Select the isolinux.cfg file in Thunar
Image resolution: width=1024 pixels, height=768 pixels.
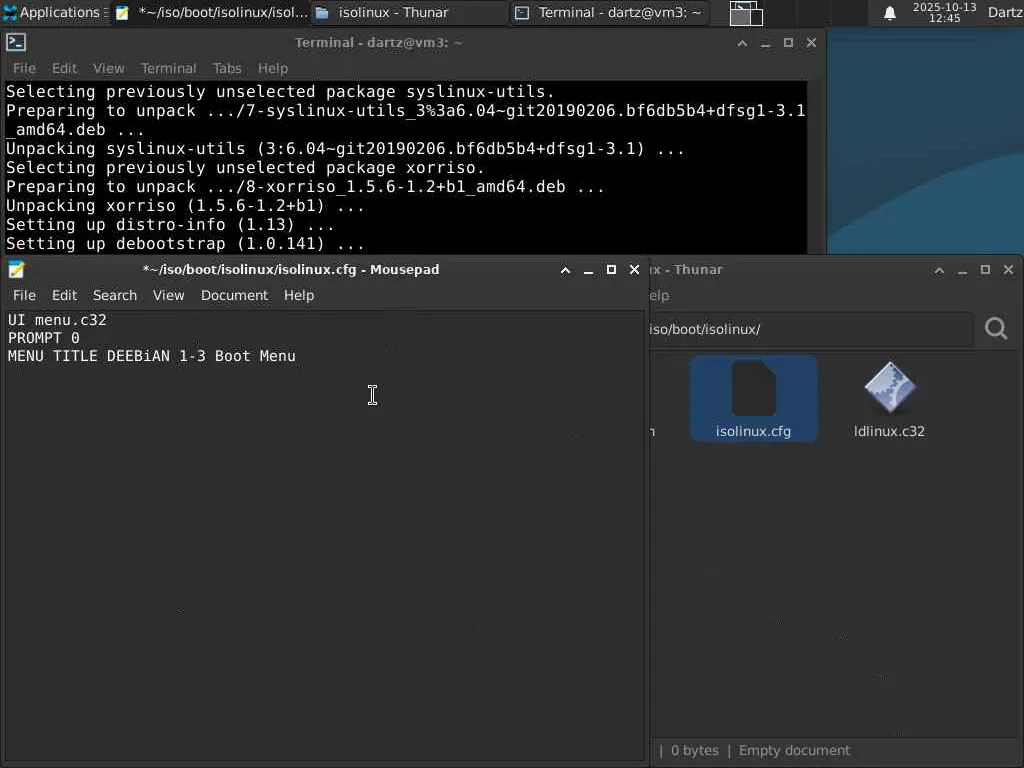pyautogui.click(x=753, y=399)
